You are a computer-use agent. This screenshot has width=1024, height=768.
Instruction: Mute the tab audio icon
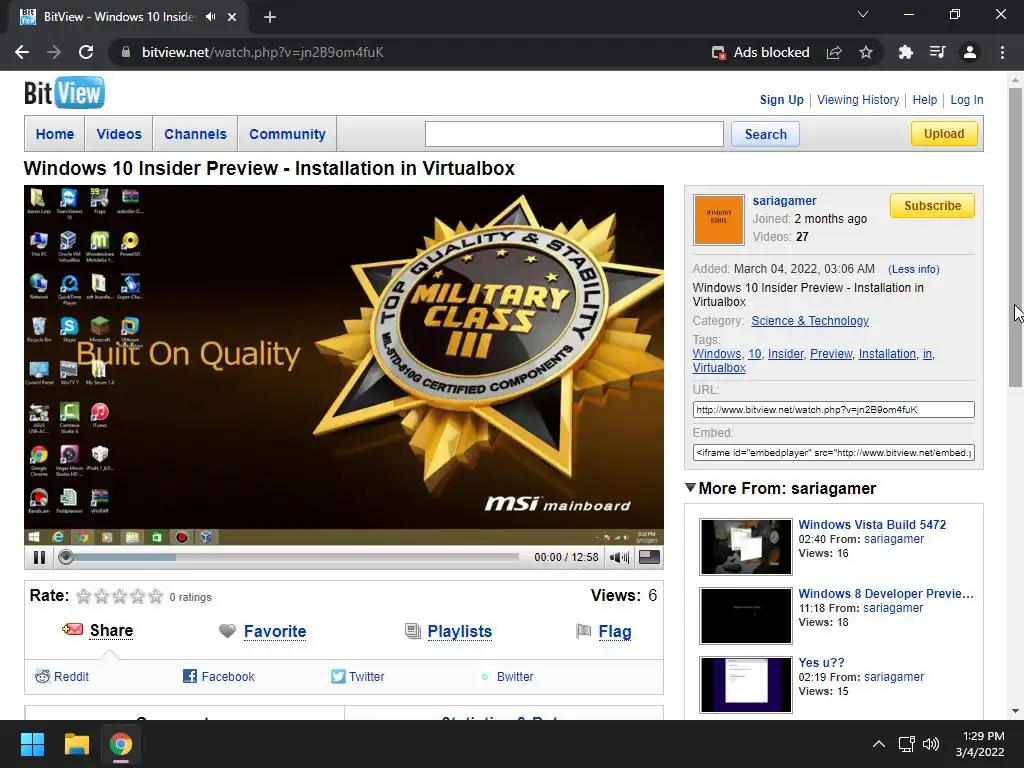point(210,17)
